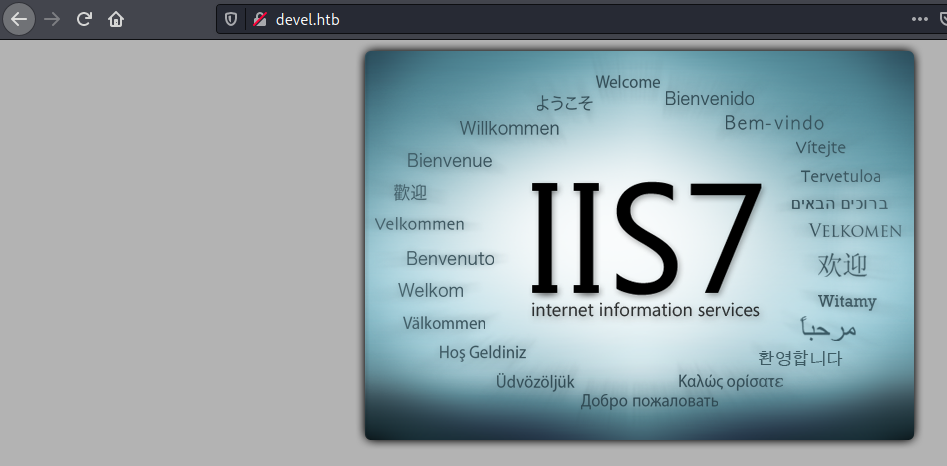Click the 'Hoş Geldiniz' greeting text
This screenshot has height=466, width=947.
click(x=482, y=352)
